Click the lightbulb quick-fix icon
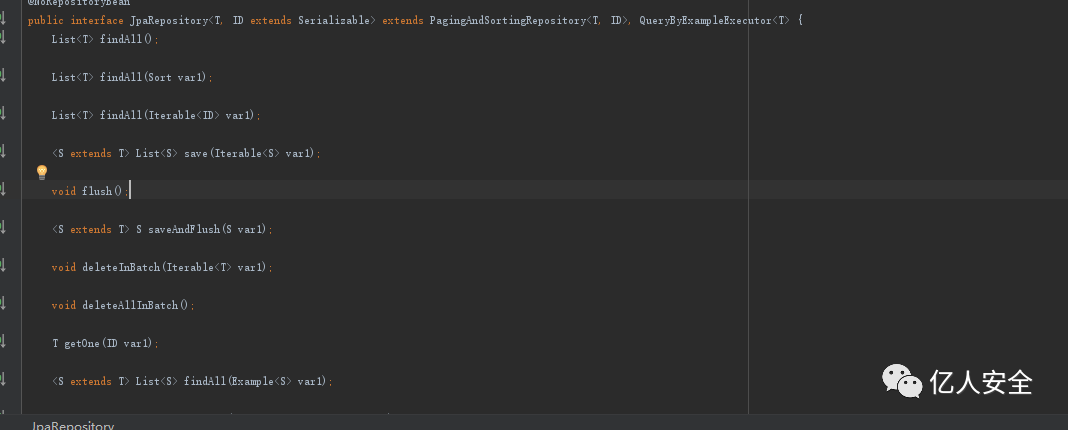The height and width of the screenshot is (430, 1068). coord(42,173)
